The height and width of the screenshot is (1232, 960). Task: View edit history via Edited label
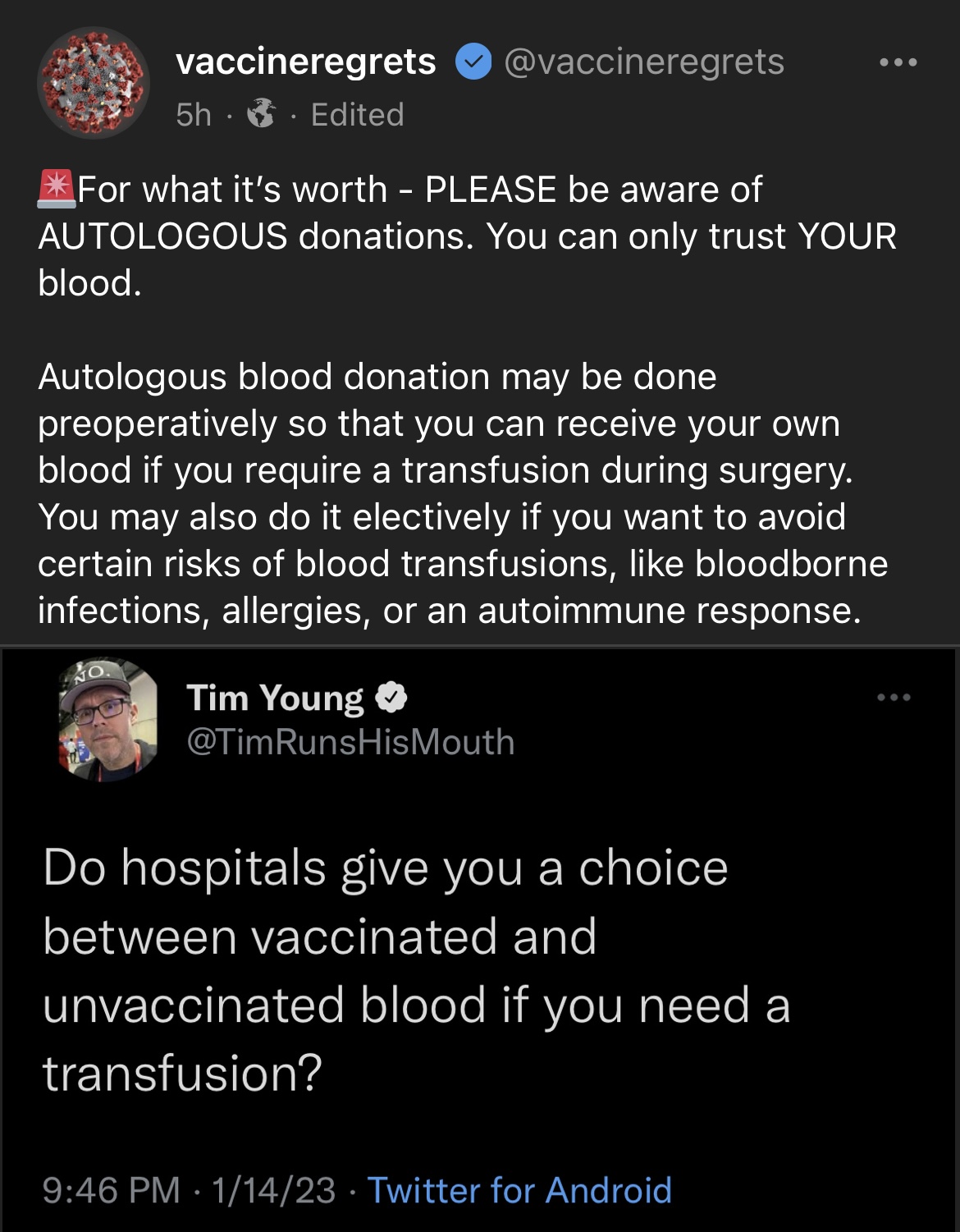(x=358, y=115)
